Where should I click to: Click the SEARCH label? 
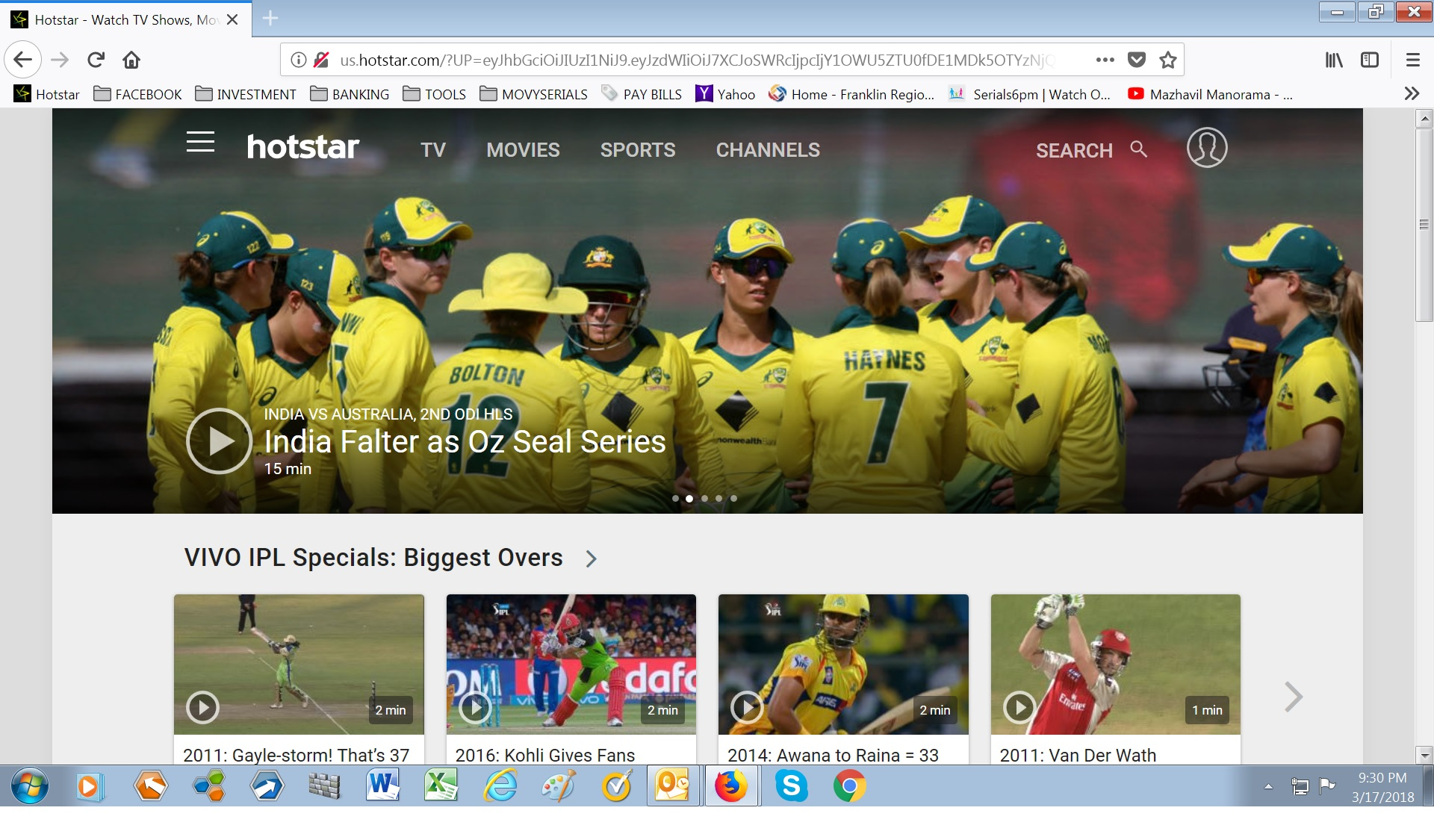1074,151
